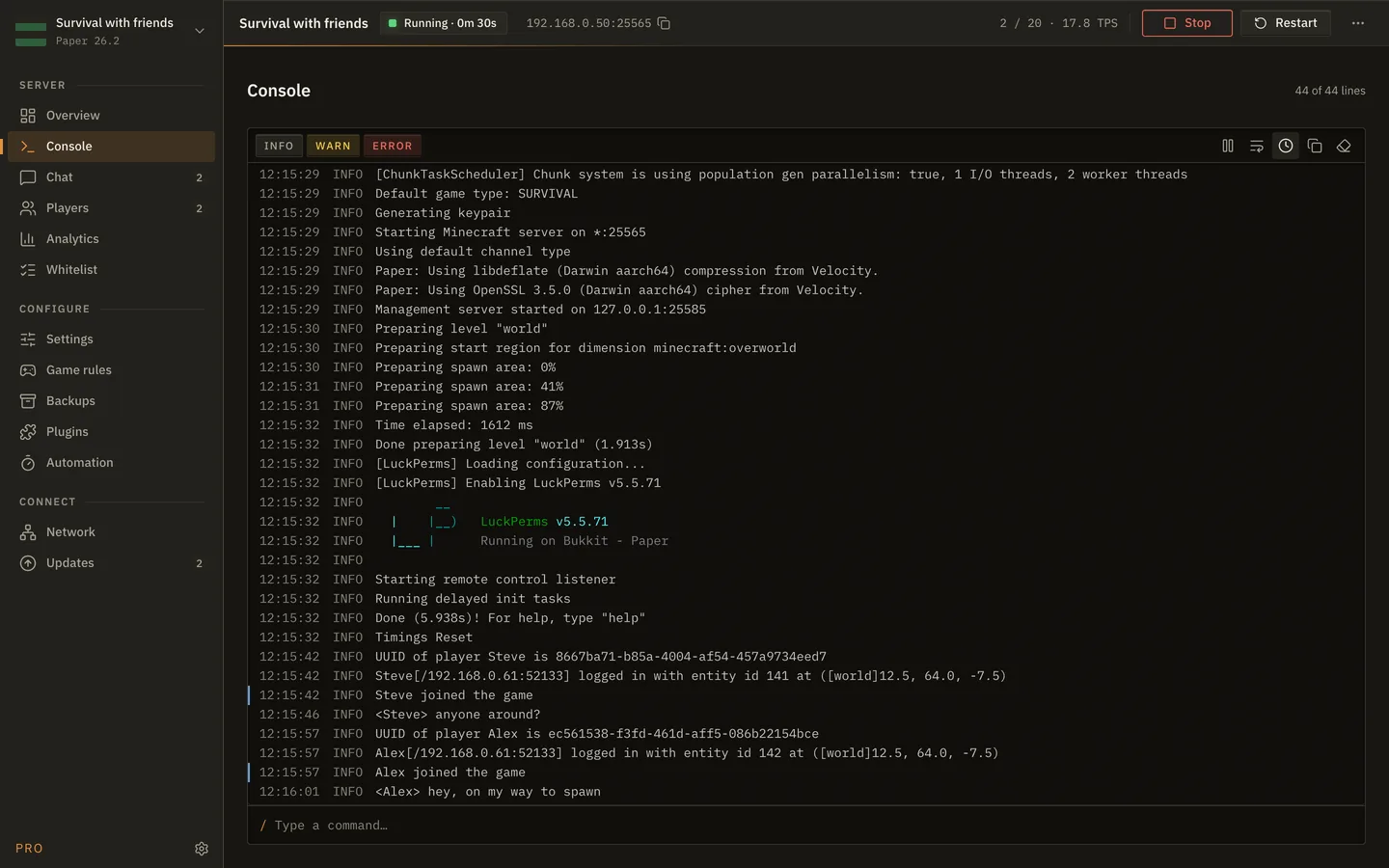The height and width of the screenshot is (868, 1389).
Task: Click the '<Alex> hey, on my way to spawn' line
Action: click(x=806, y=792)
